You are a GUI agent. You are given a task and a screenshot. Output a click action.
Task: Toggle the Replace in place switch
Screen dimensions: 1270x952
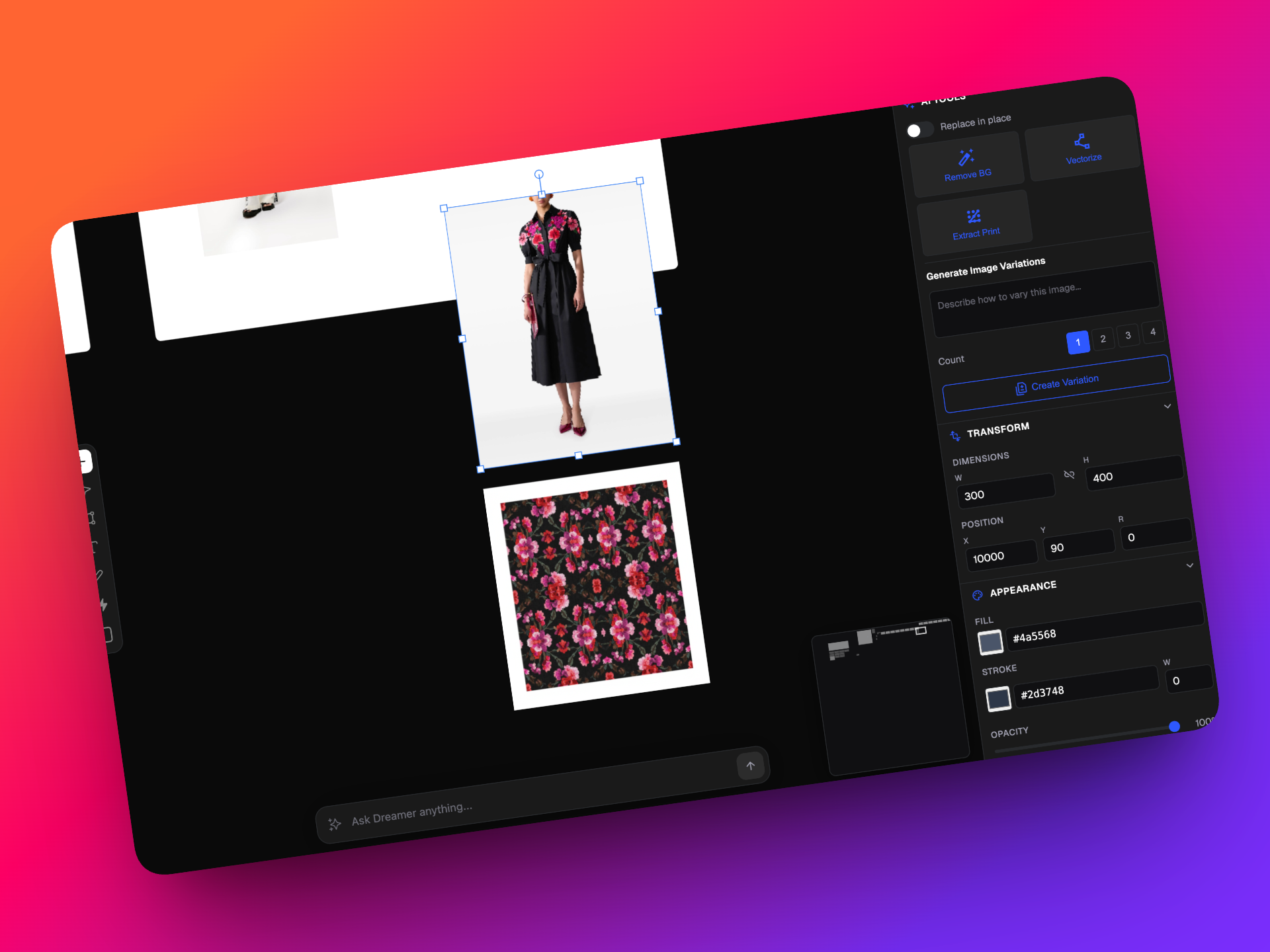click(919, 130)
